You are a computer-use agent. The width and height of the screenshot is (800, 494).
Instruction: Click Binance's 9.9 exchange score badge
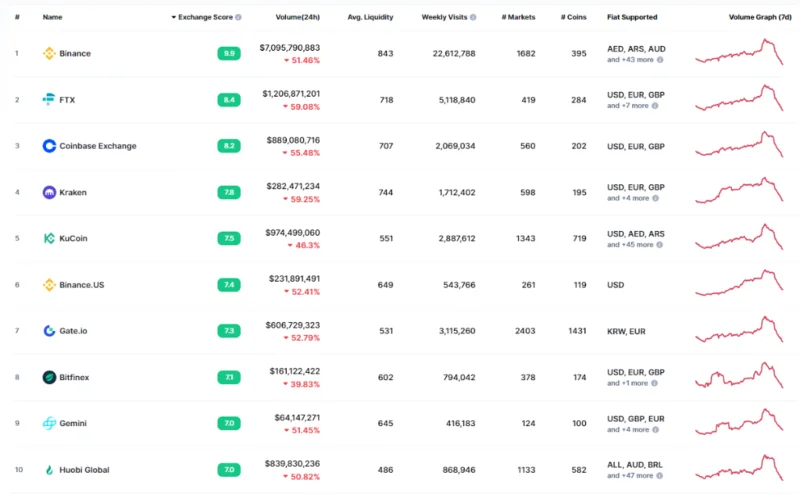[x=229, y=53]
